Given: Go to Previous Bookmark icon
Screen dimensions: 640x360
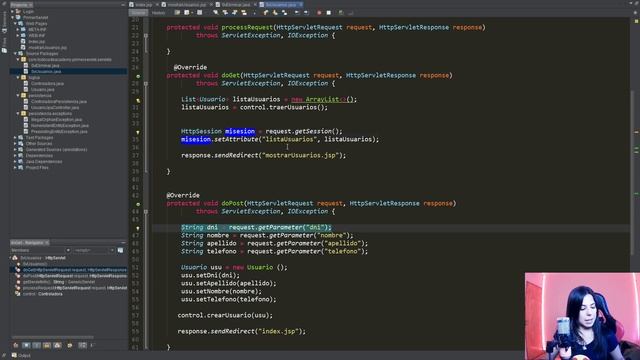Looking at the screenshot, I should point(265,13).
